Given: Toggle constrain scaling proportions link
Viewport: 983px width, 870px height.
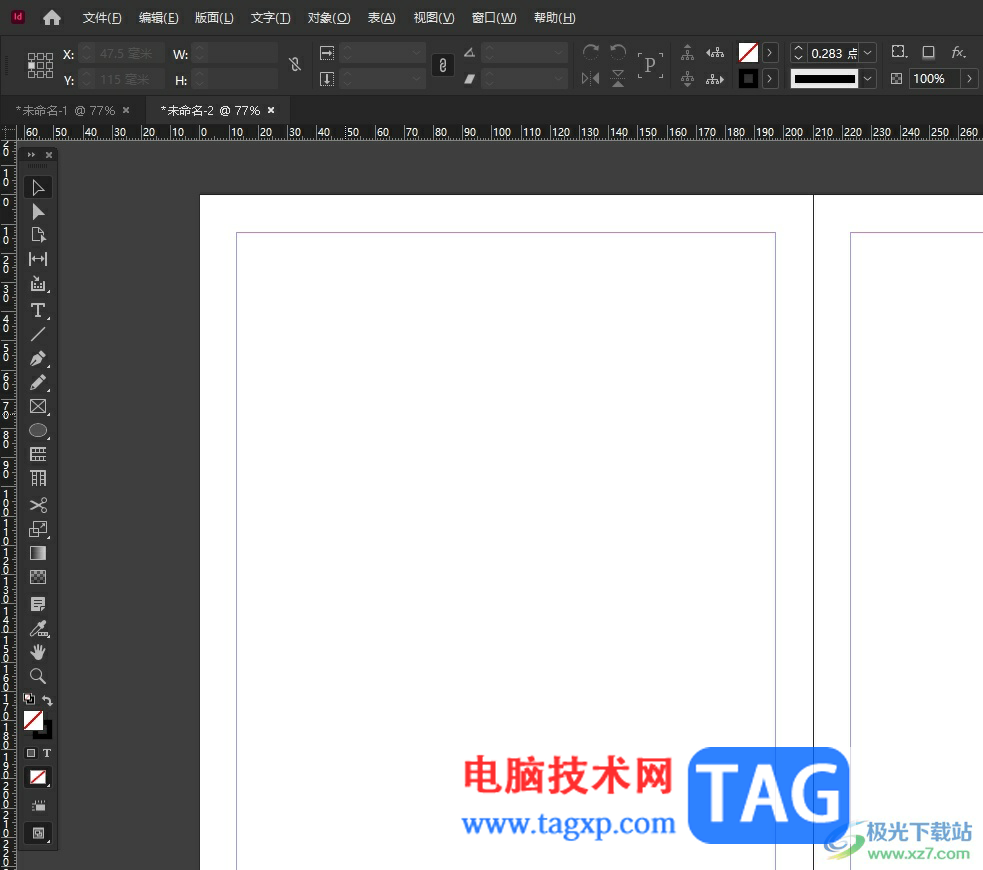Looking at the screenshot, I should 443,65.
